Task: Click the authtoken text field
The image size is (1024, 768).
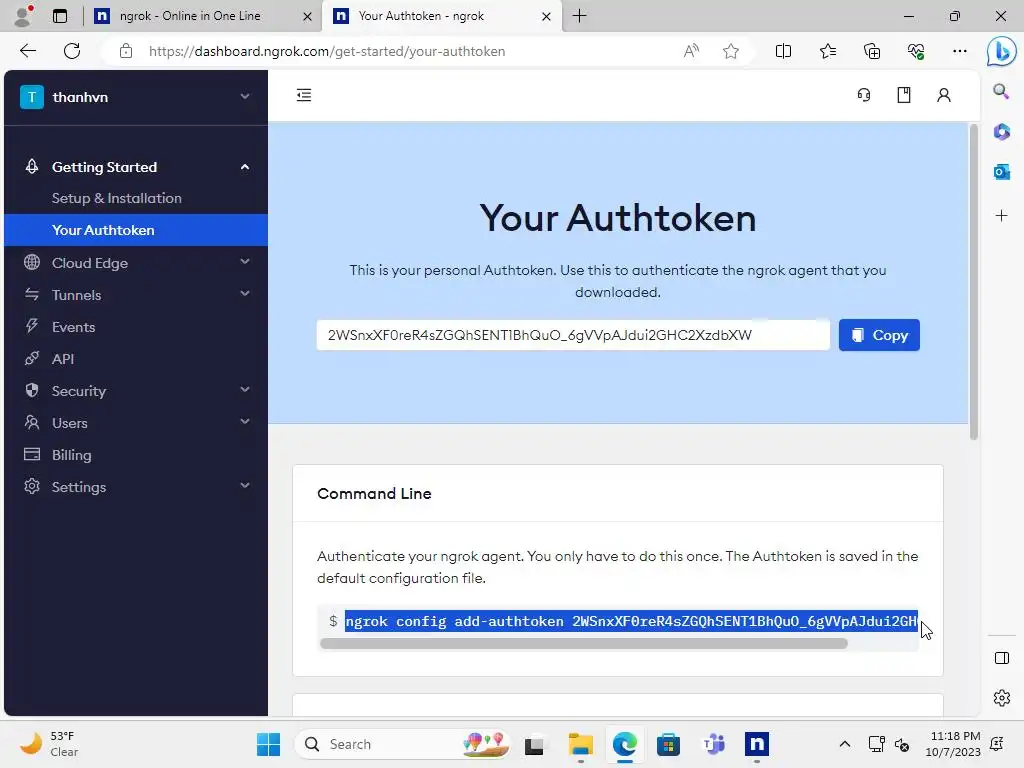Action: [573, 335]
